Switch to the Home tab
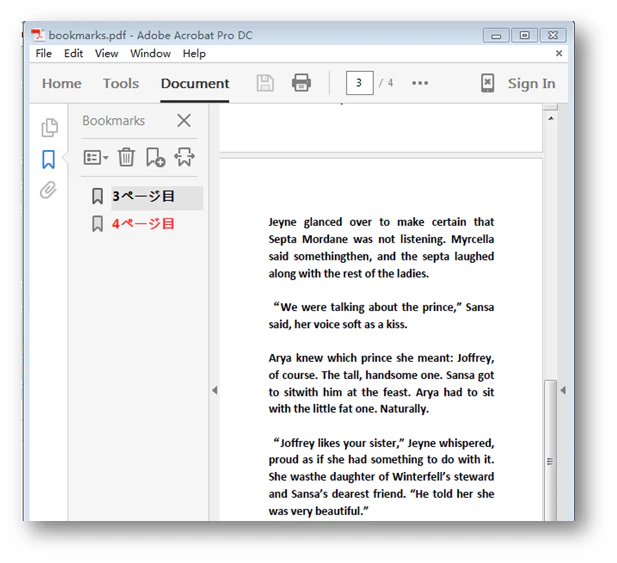 (61, 83)
